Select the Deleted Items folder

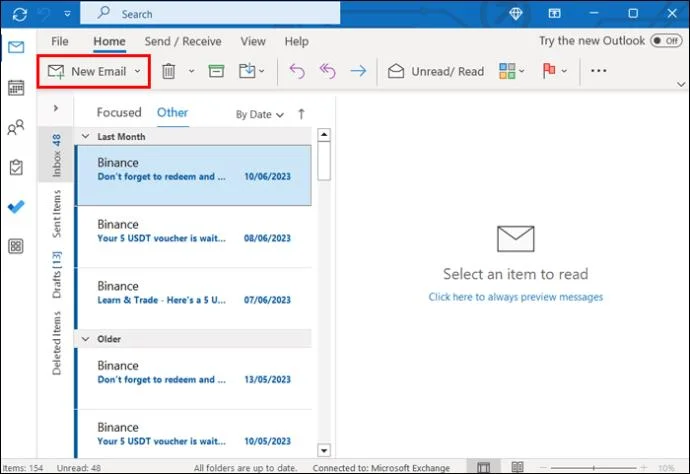tap(57, 343)
